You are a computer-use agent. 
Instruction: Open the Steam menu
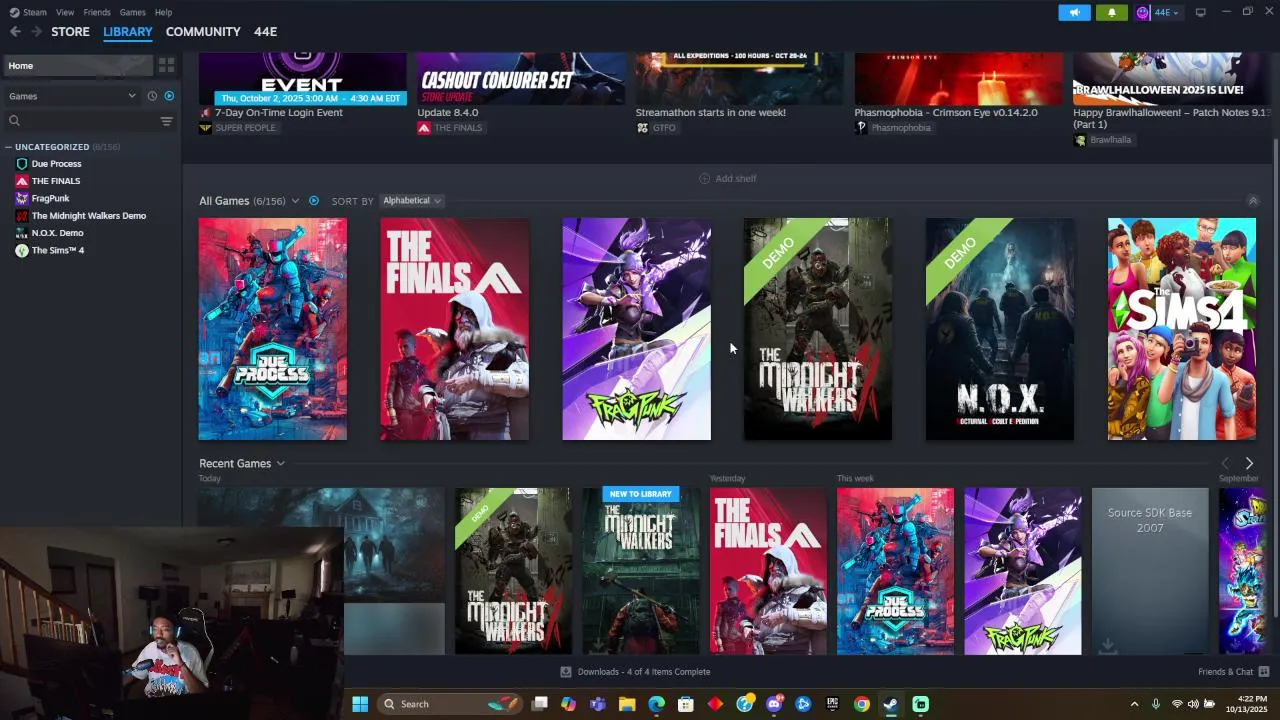tap(34, 12)
